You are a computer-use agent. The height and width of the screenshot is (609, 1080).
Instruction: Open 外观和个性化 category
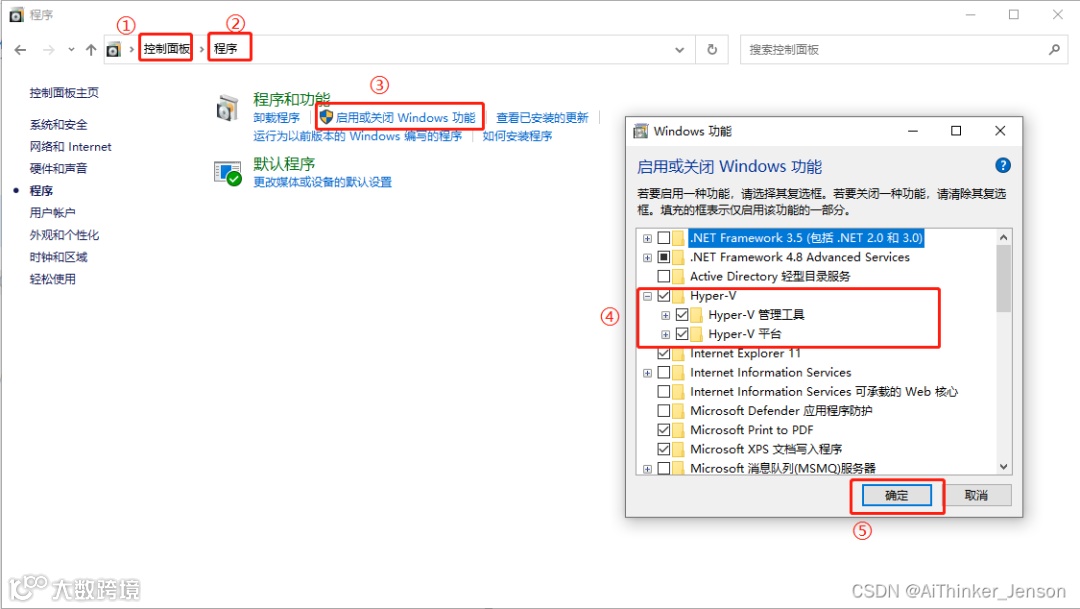pyautogui.click(x=64, y=235)
